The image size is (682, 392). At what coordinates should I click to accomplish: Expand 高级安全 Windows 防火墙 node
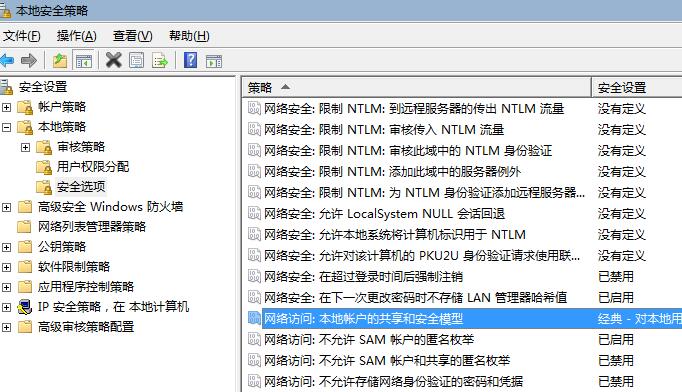point(7,207)
